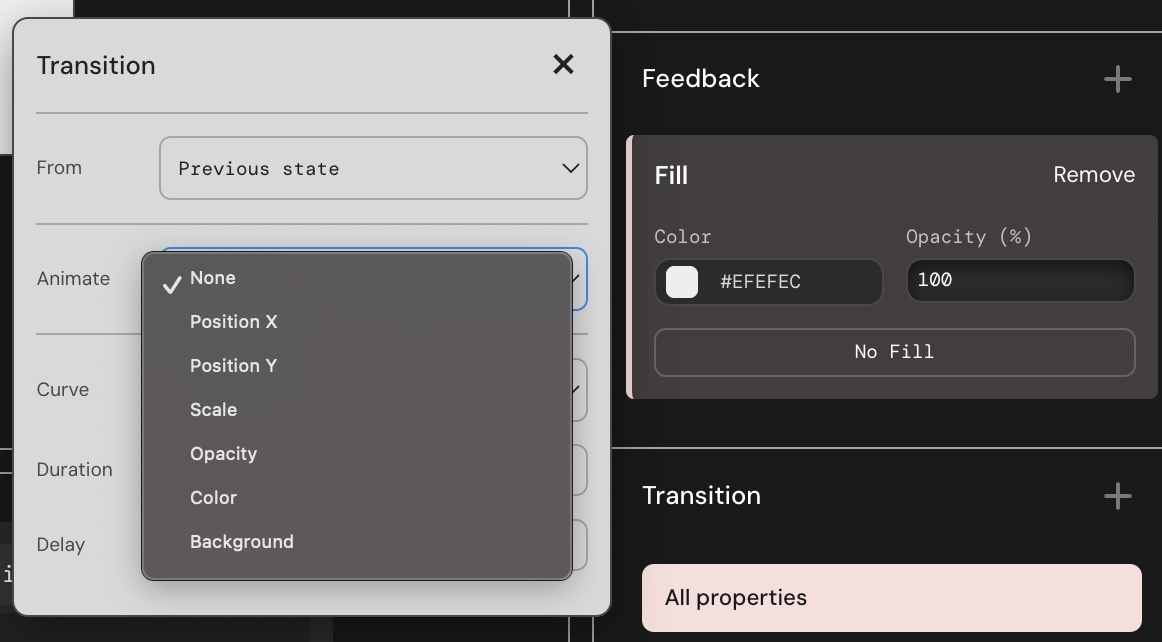
Task: Select the All properties transition item
Action: 890,598
